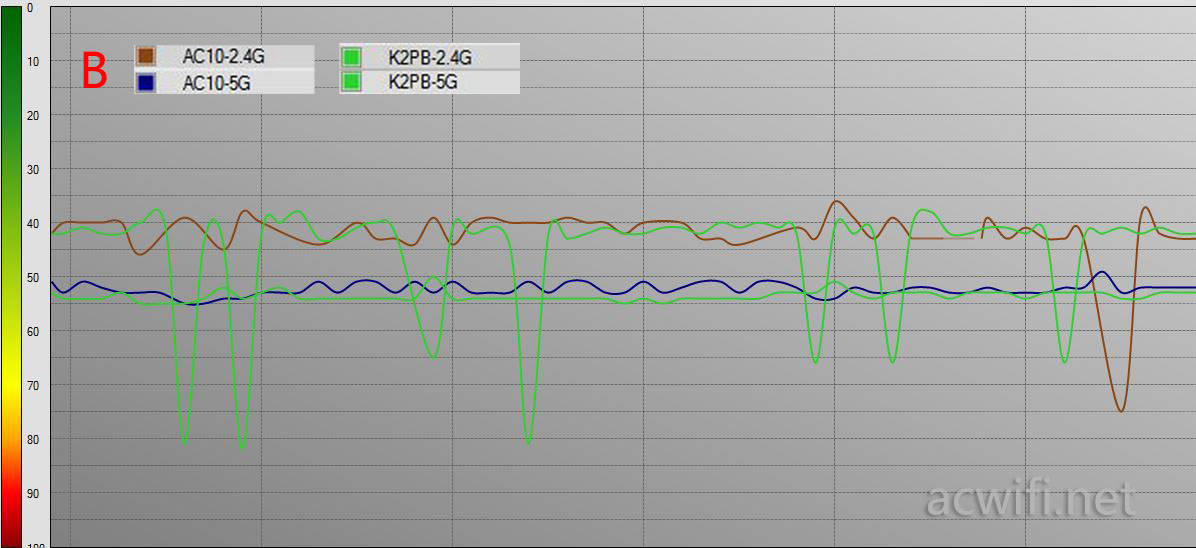Click the 20 value on signal scale
This screenshot has height=548, width=1196.
tap(33, 114)
